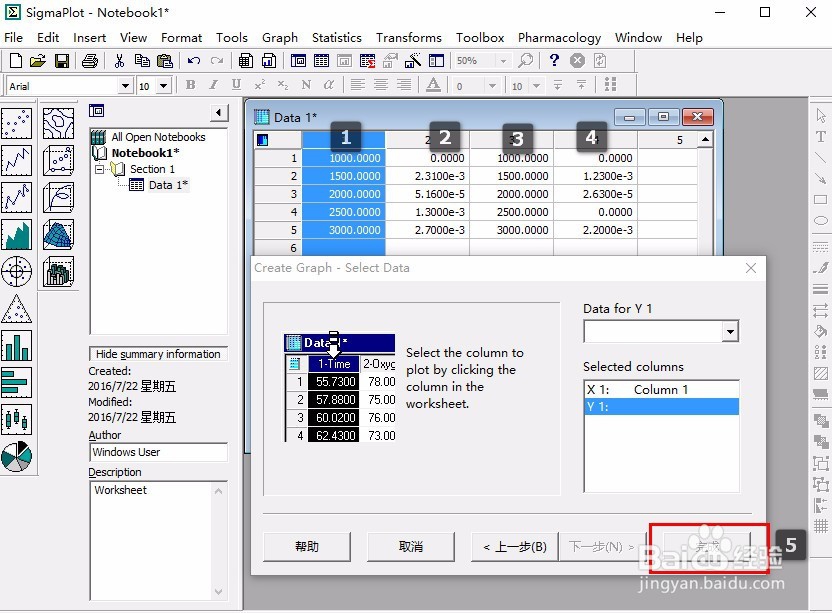Select the Line and Scatter plot type
The image size is (832, 613).
[x=16, y=197]
